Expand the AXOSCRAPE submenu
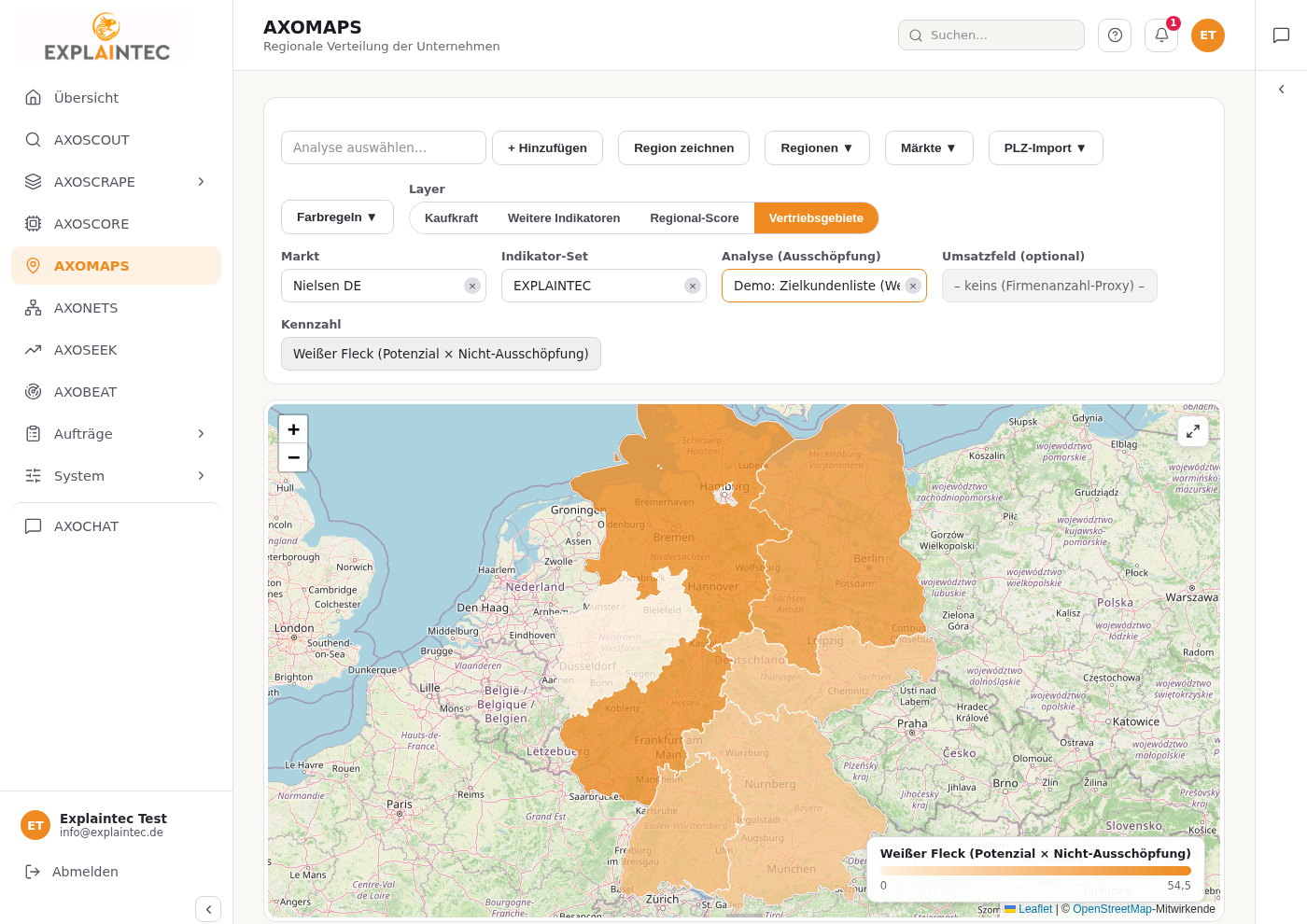Screen dimensions: 1307x924 (201, 182)
